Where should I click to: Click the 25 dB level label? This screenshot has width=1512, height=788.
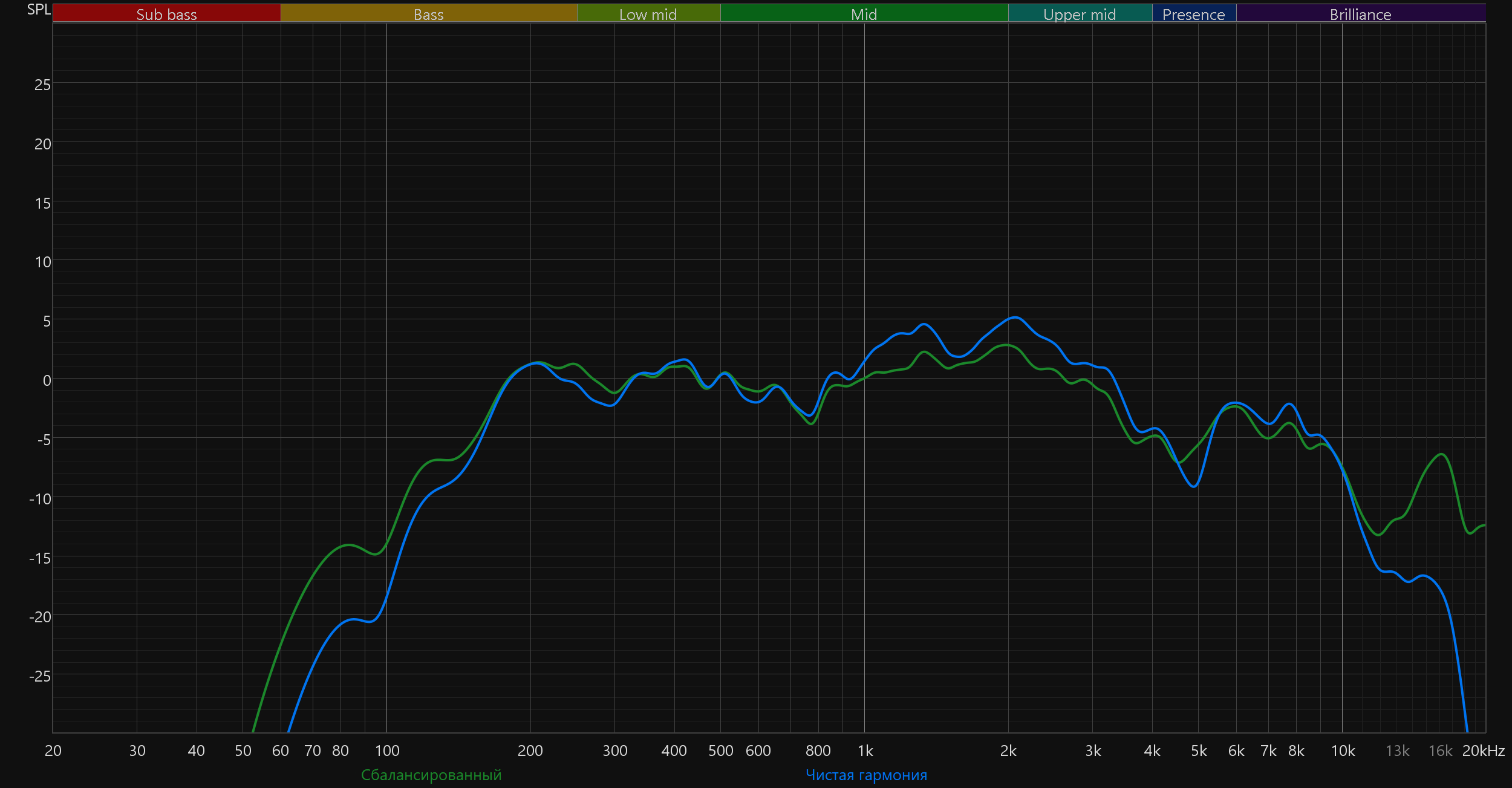pyautogui.click(x=42, y=85)
